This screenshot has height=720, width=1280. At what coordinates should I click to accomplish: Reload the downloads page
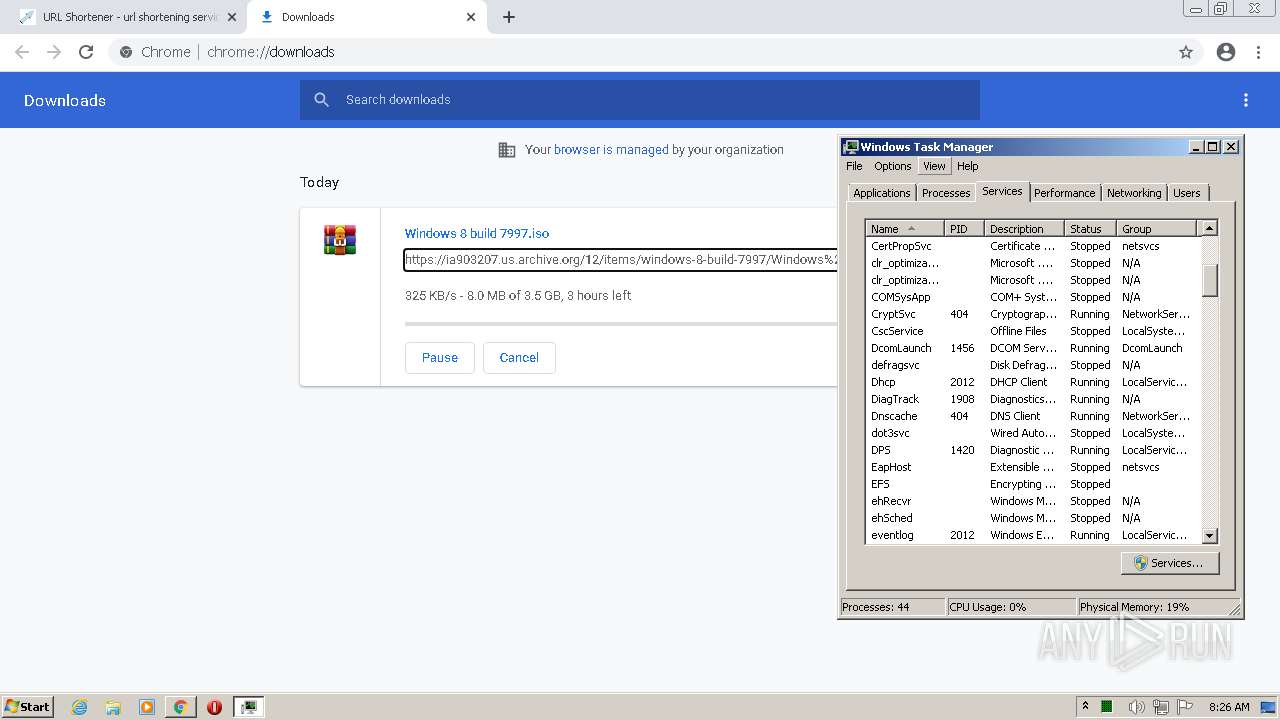pyautogui.click(x=86, y=52)
